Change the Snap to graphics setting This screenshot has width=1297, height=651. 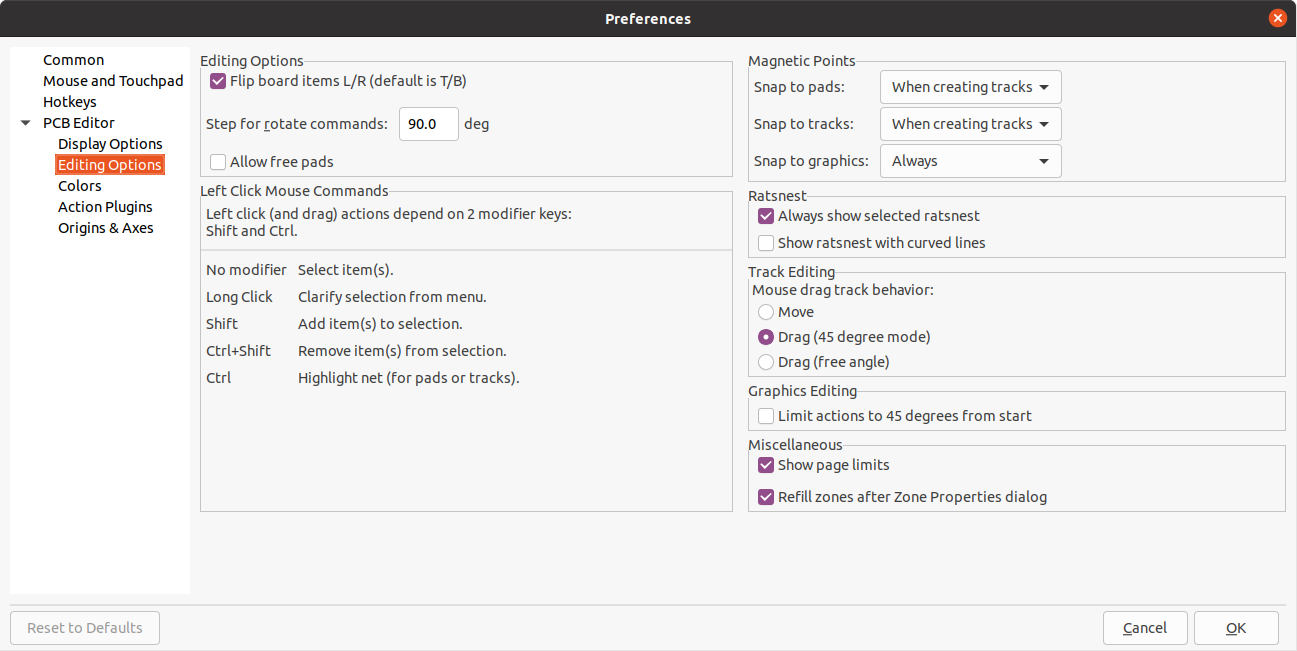[969, 161]
